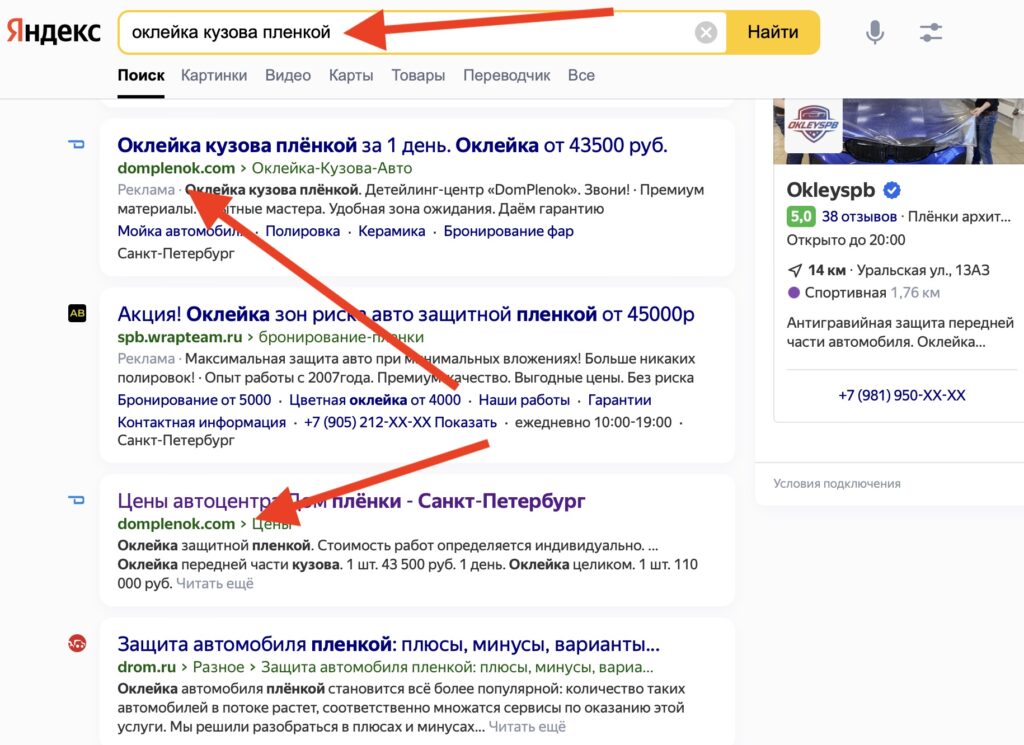Image resolution: width=1024 pixels, height=745 pixels.
Task: Open the Полировка sitelink
Action: [x=302, y=231]
